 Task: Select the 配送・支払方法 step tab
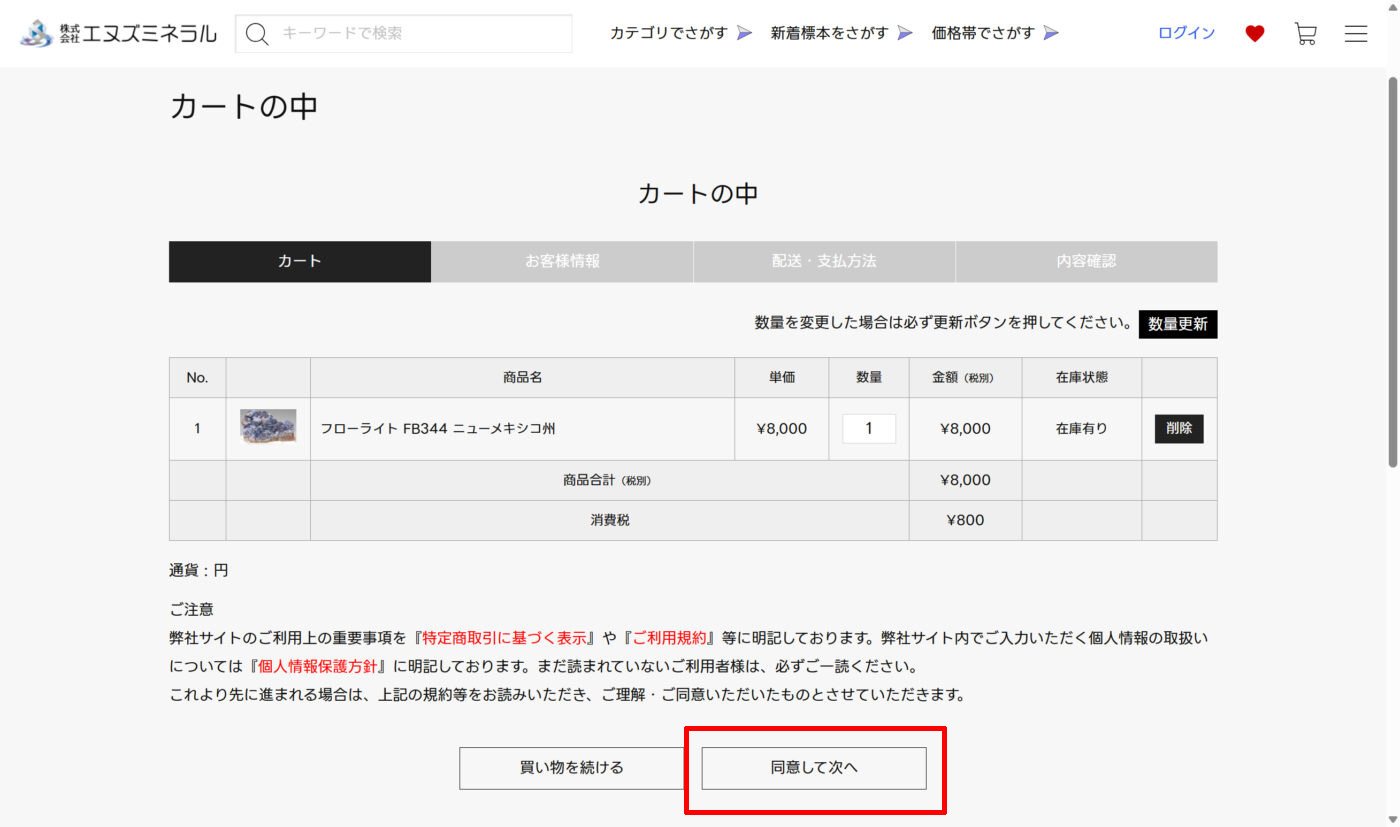click(824, 261)
